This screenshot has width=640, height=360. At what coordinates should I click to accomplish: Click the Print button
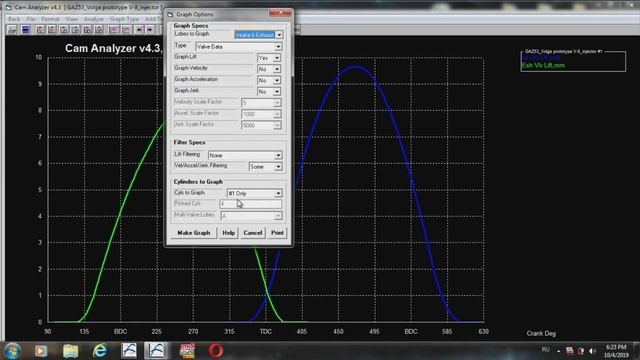[x=277, y=233]
